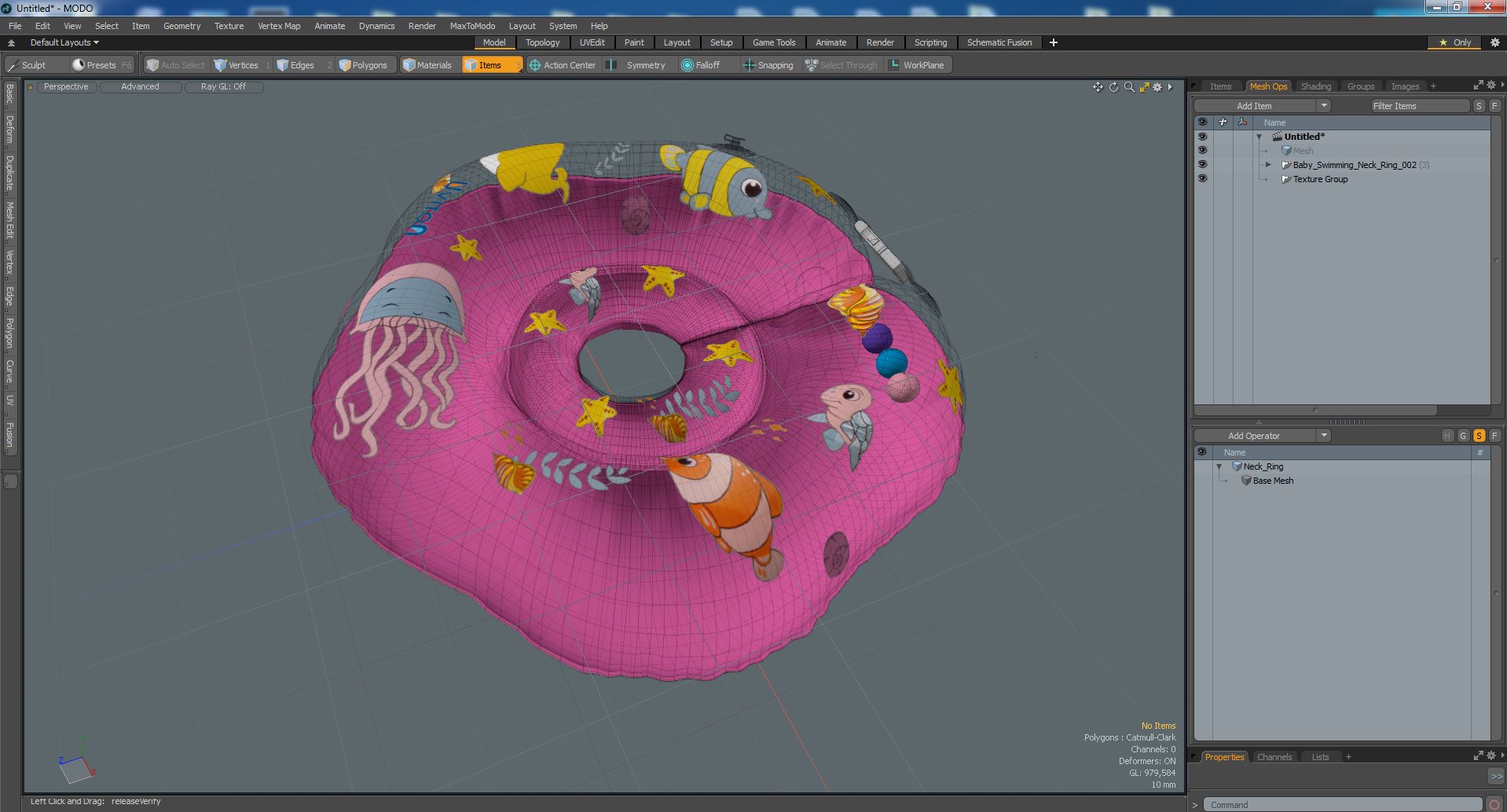Open the Ray GL: Off dropdown

point(223,87)
